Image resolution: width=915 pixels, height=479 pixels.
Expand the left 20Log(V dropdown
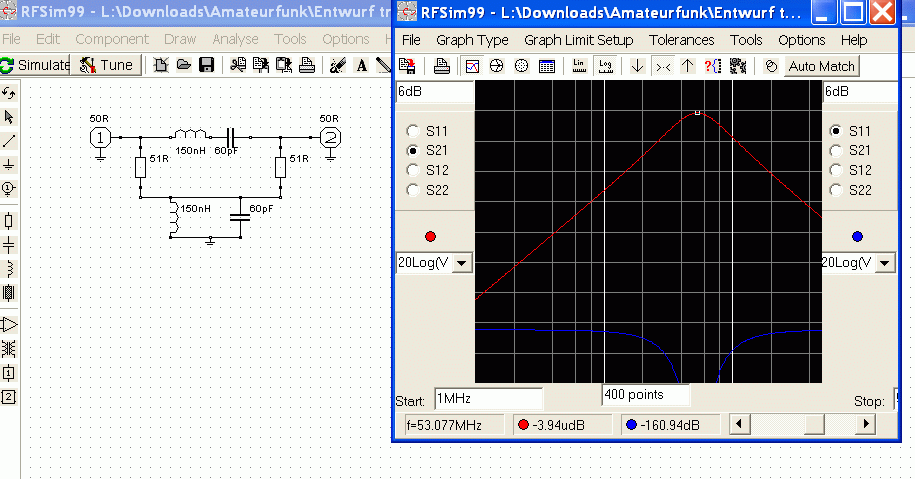point(462,263)
